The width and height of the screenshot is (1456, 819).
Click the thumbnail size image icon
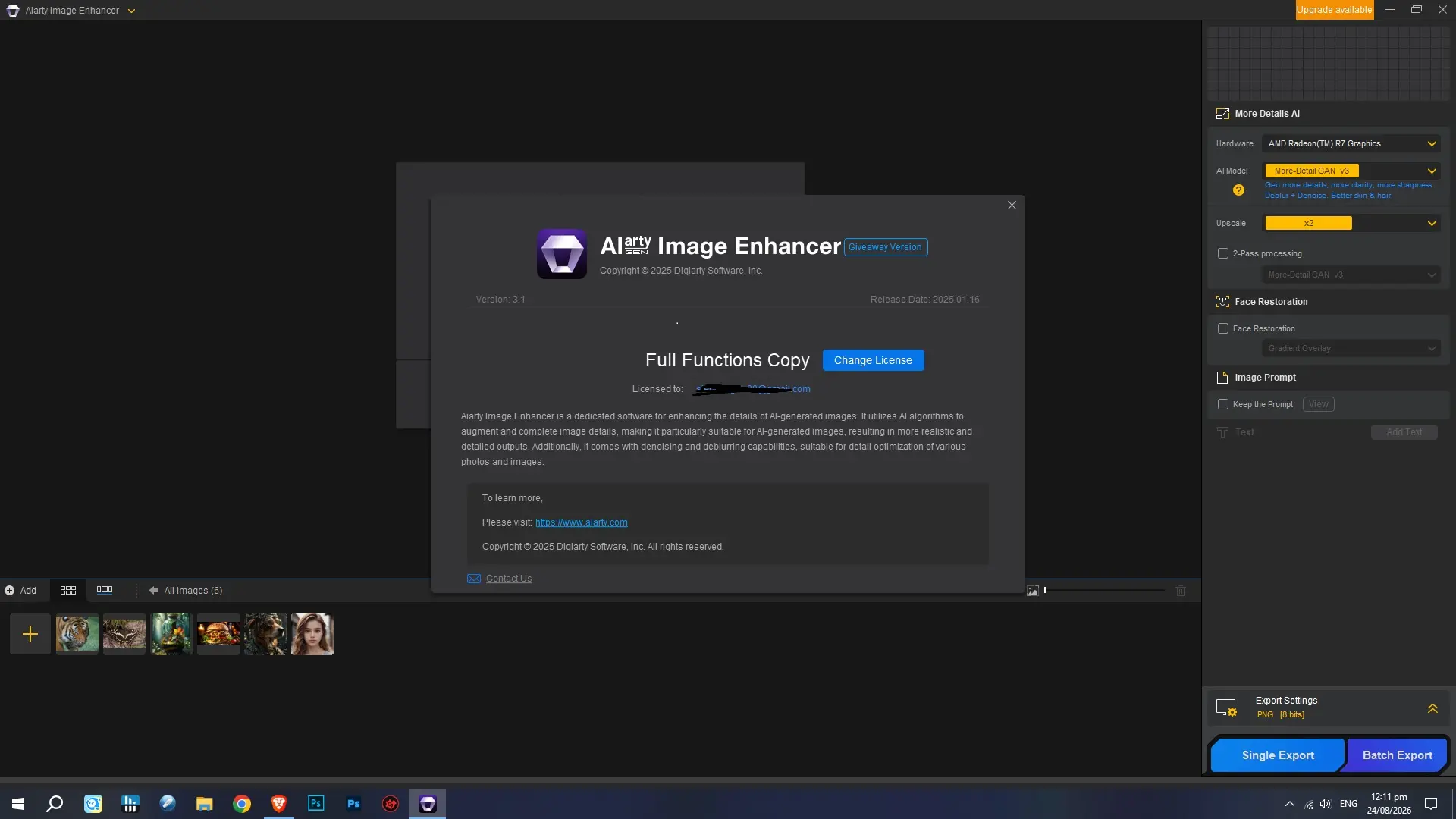pyautogui.click(x=1033, y=591)
